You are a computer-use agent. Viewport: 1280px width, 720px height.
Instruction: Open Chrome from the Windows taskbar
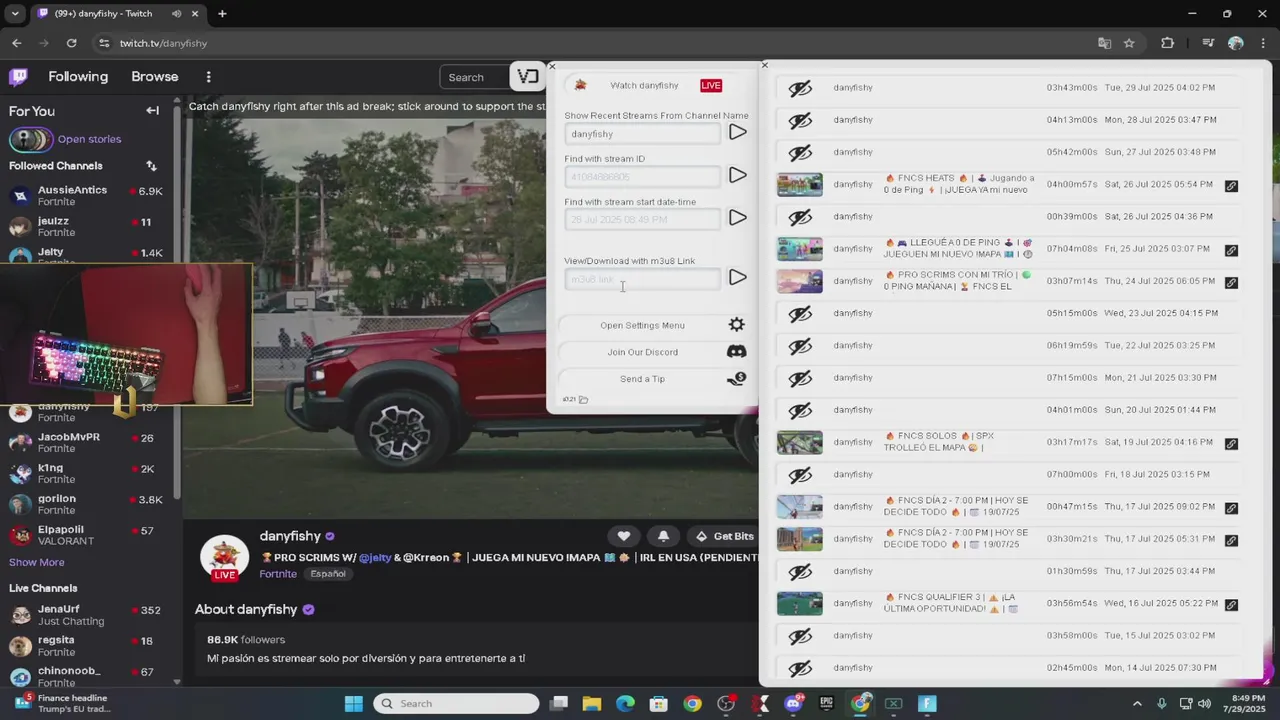[692, 704]
